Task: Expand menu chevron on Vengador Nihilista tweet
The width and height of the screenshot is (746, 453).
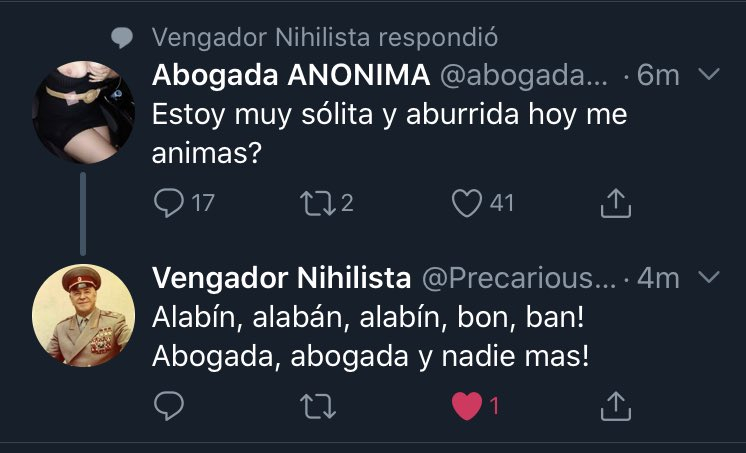Action: click(708, 277)
